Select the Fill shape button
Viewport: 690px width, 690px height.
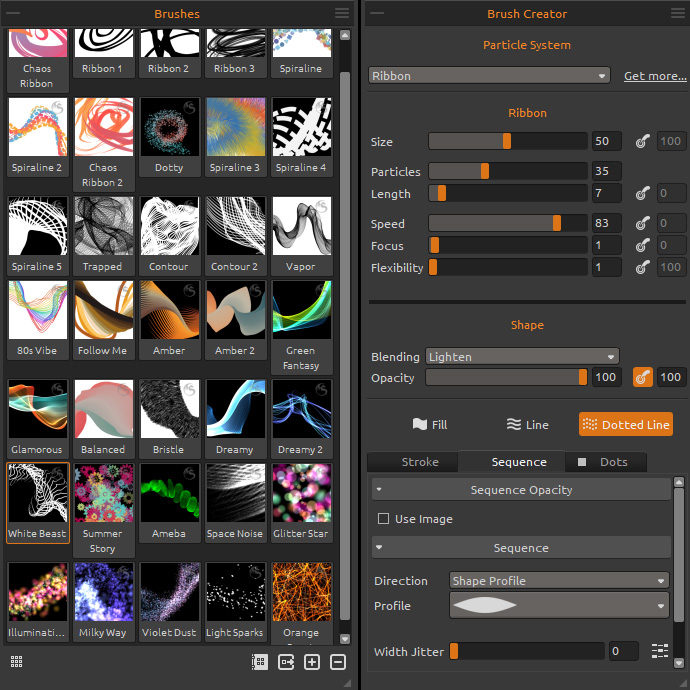coord(429,425)
